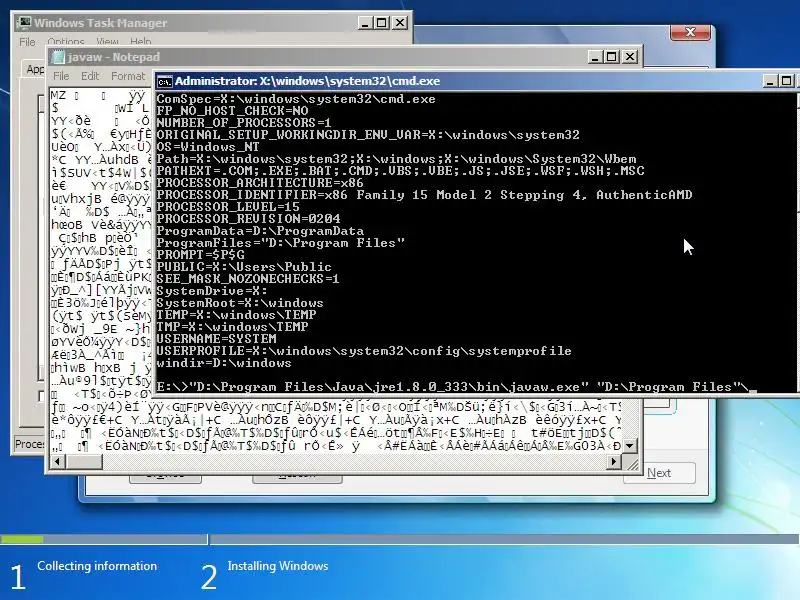The image size is (800, 600).
Task: Select the App tab in Task Manager
Action: (35, 69)
